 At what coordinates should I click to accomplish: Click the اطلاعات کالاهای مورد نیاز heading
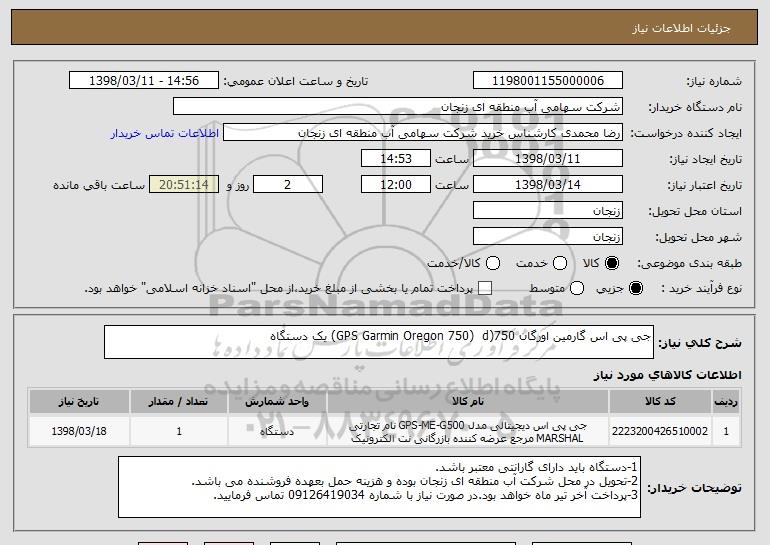pyautogui.click(x=667, y=375)
